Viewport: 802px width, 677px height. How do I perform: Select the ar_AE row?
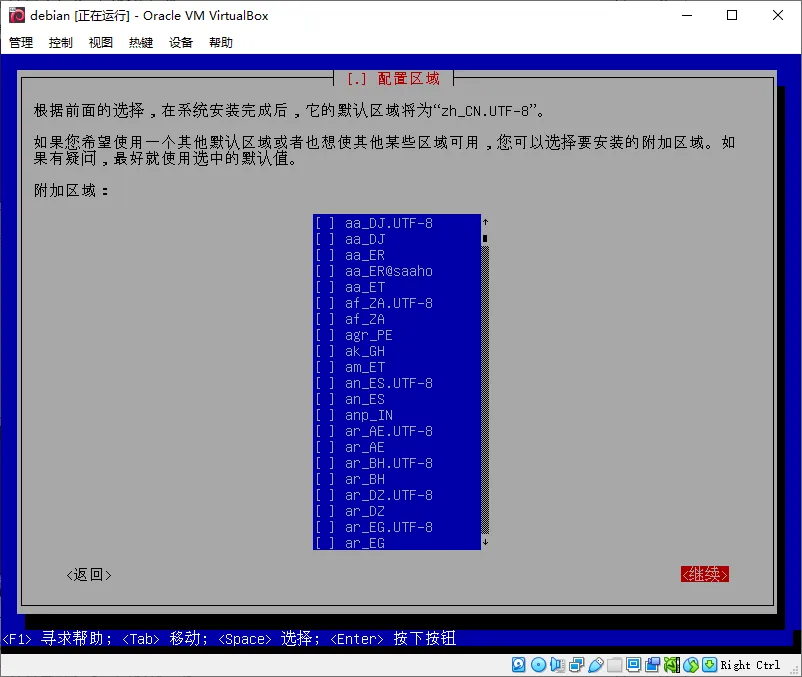[x=396, y=447]
